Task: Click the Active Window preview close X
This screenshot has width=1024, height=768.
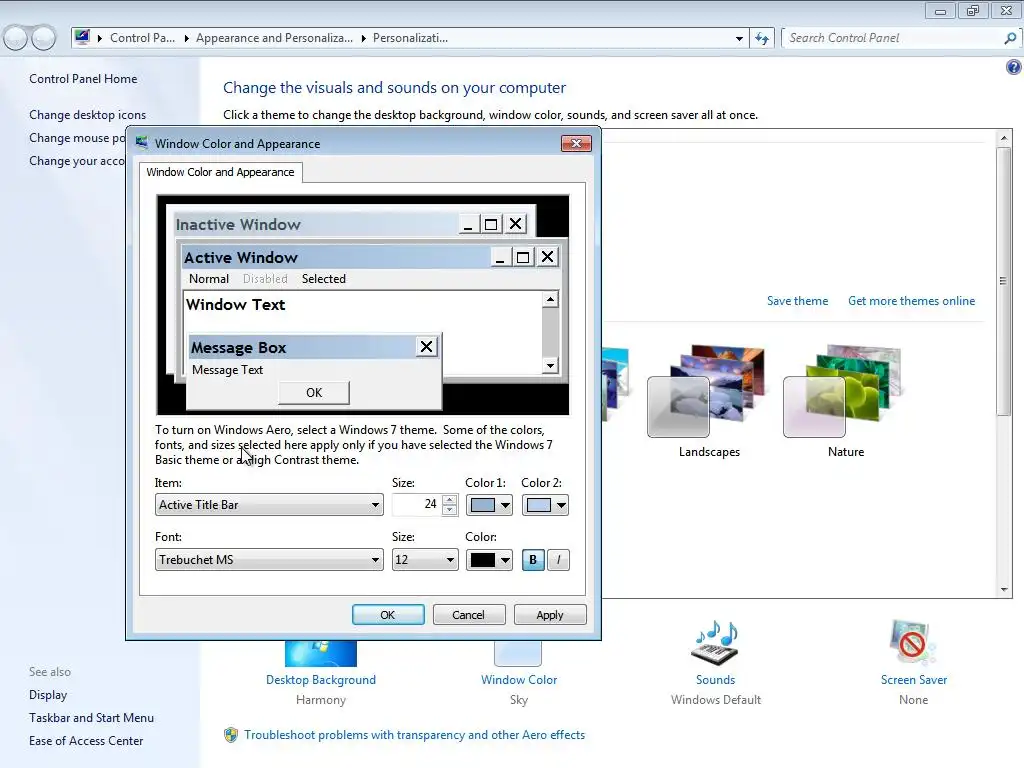Action: click(x=547, y=257)
